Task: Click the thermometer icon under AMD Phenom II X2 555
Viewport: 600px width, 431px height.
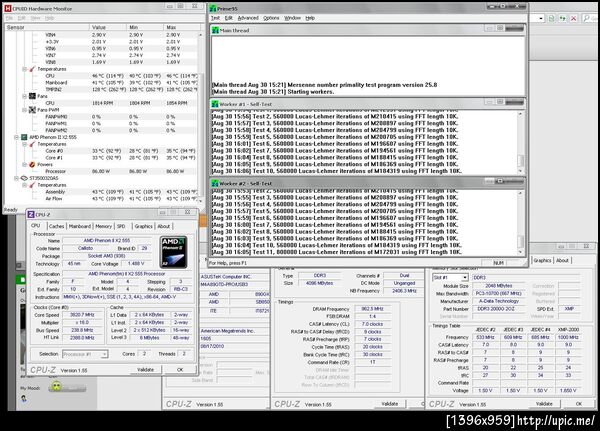Action: 33,144
